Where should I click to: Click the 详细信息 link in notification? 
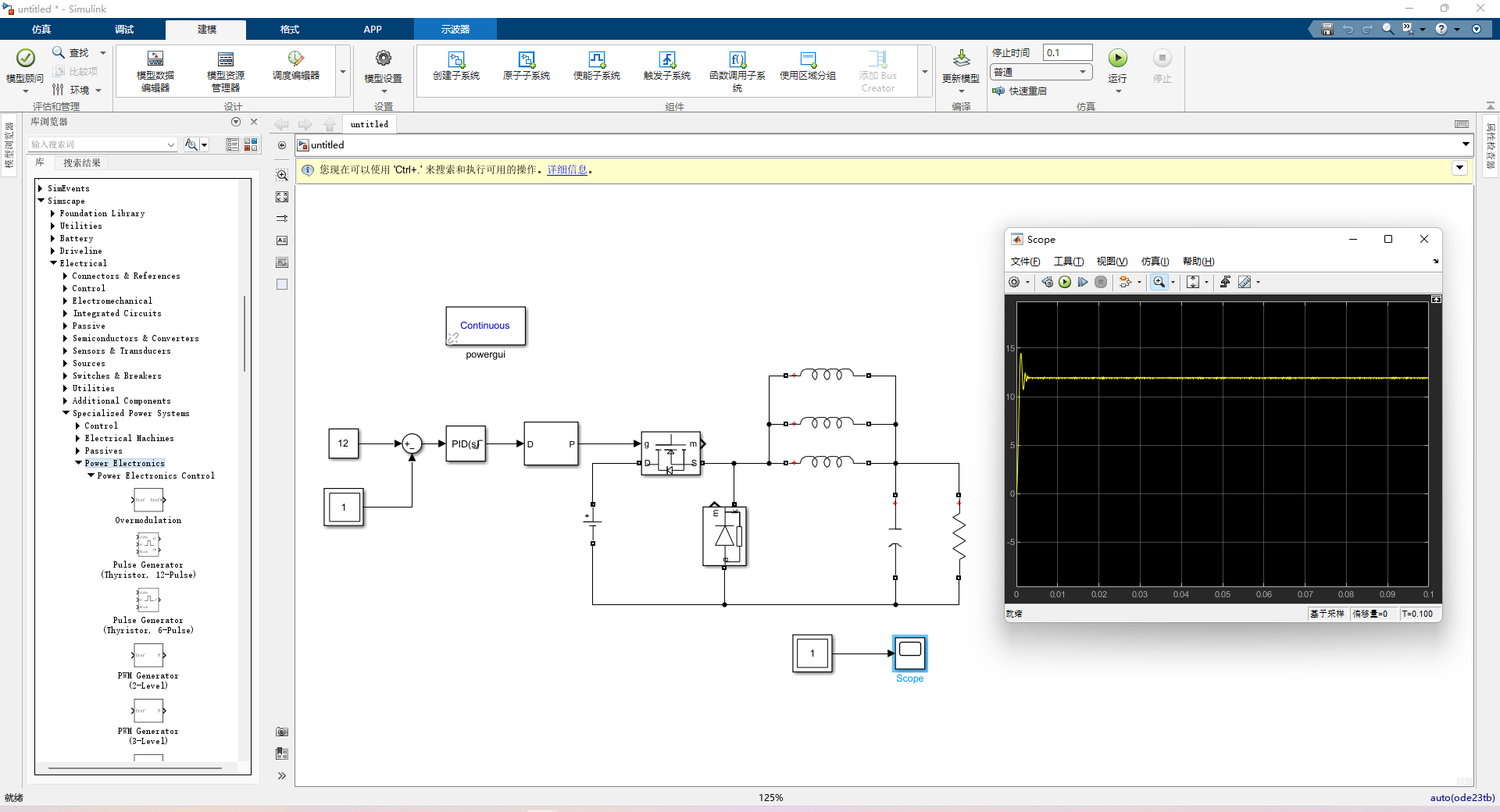tap(567, 169)
